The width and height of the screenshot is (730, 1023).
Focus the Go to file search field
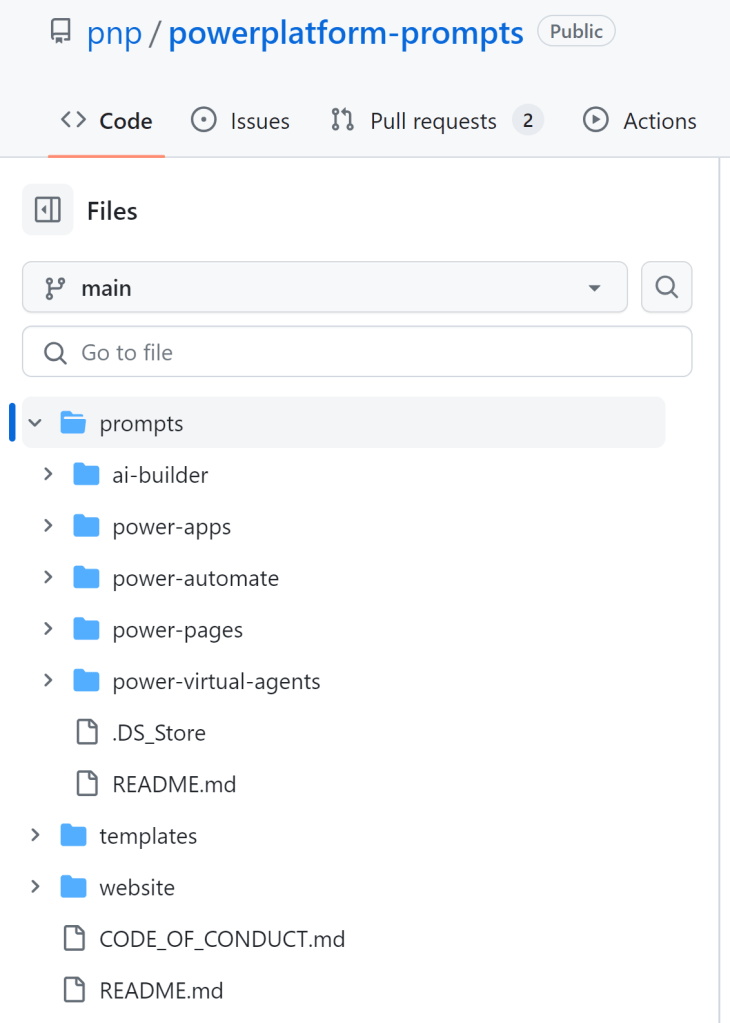(x=357, y=352)
